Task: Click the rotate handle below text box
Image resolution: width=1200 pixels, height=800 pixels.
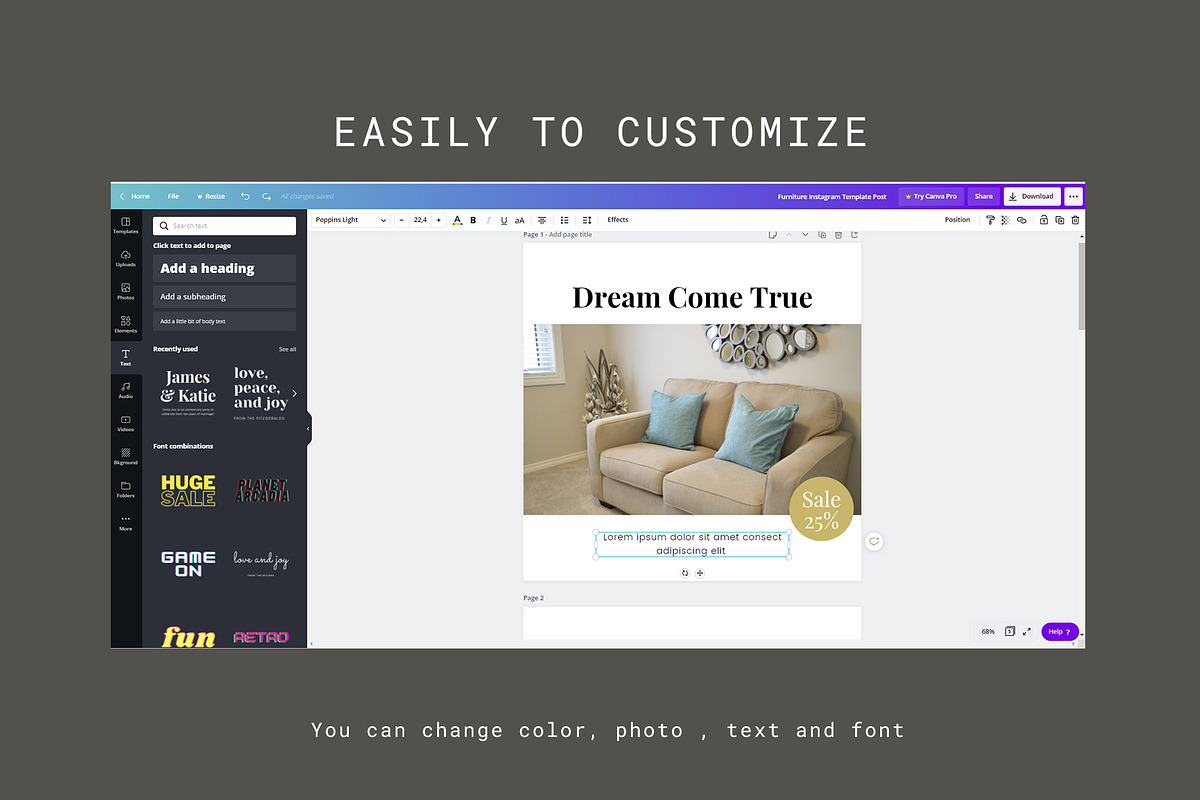Action: click(x=685, y=573)
